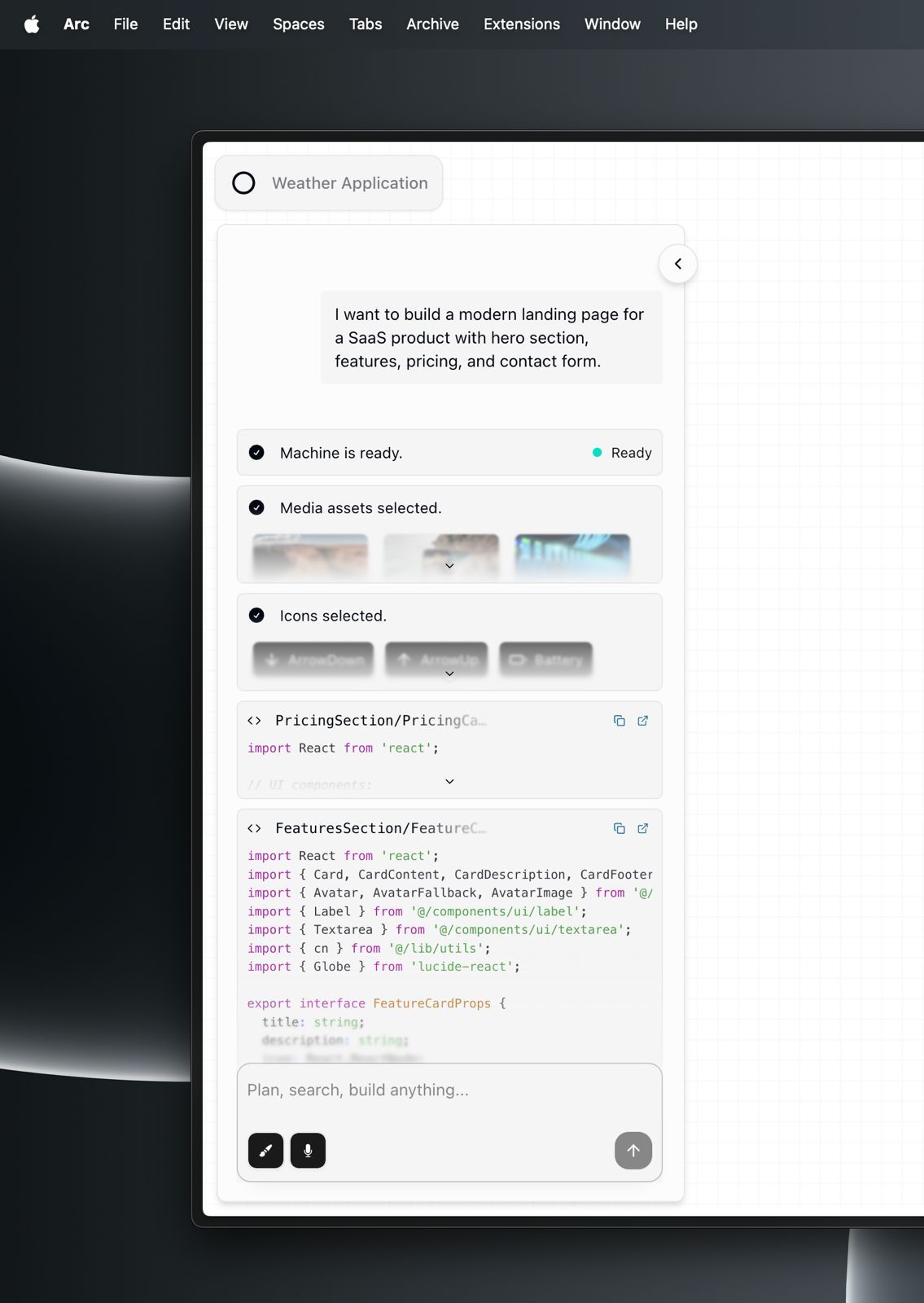Open the Archive menu
This screenshot has height=1303, width=924.
[x=432, y=24]
